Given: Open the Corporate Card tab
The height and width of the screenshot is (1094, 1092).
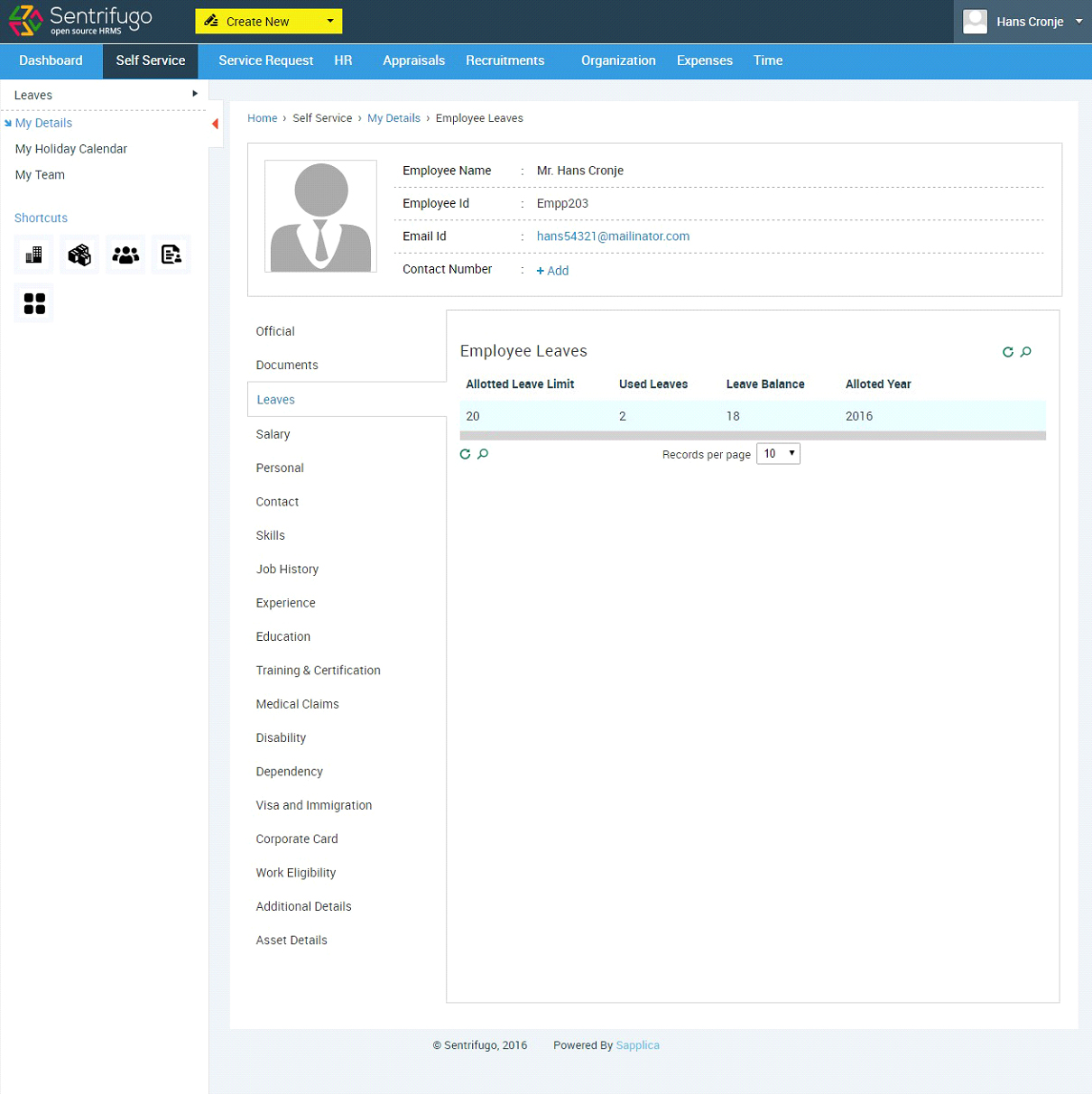Looking at the screenshot, I should coord(296,839).
